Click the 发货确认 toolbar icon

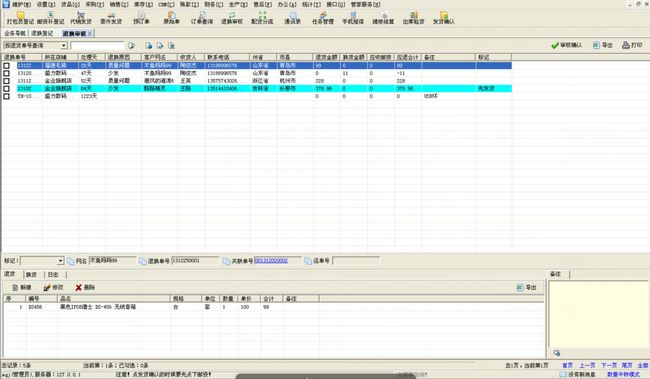[444, 18]
